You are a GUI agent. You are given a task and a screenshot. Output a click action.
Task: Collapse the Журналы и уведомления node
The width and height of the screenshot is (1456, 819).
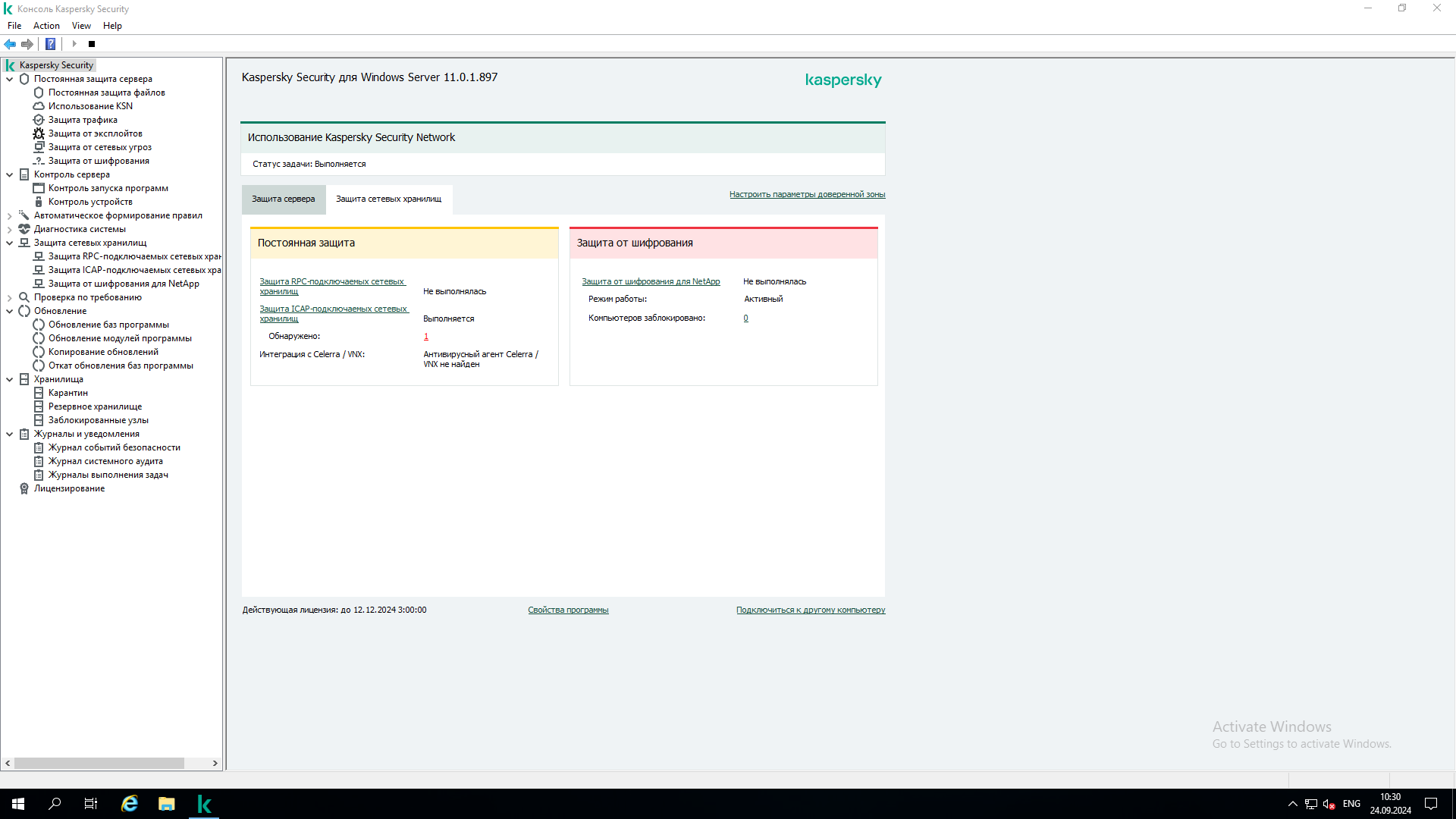[x=10, y=434]
